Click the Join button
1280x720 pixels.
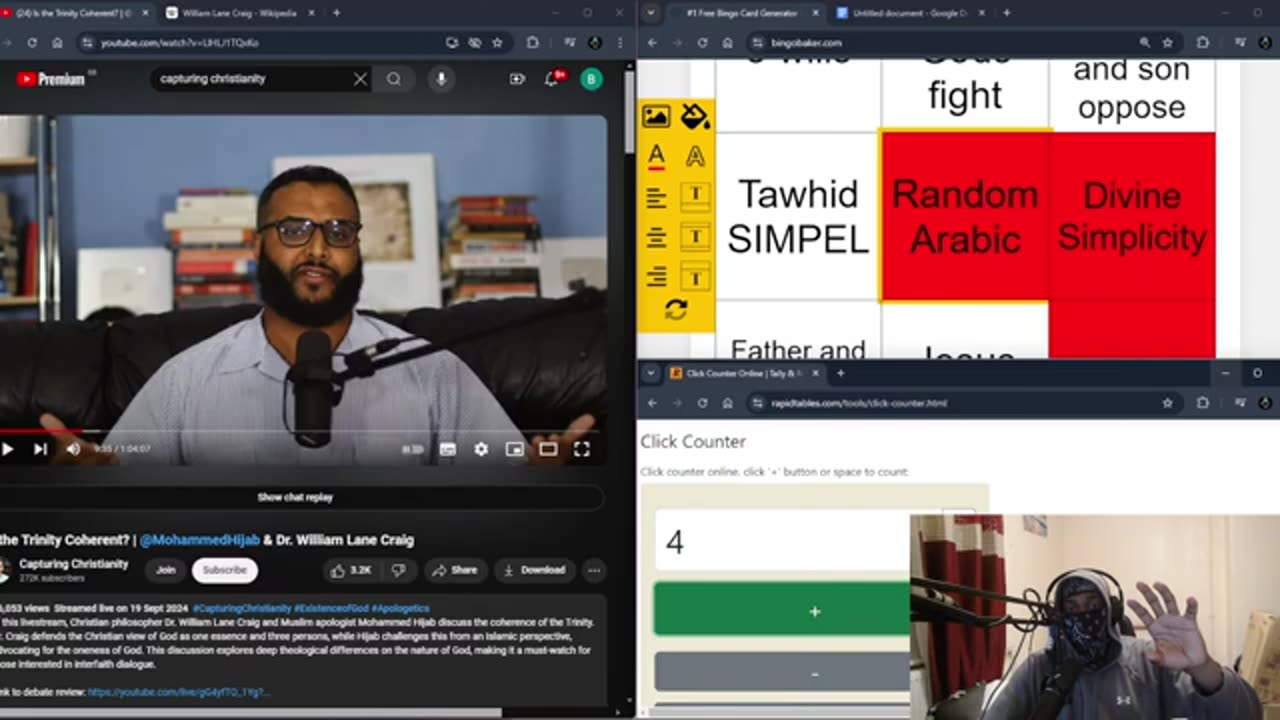point(166,570)
